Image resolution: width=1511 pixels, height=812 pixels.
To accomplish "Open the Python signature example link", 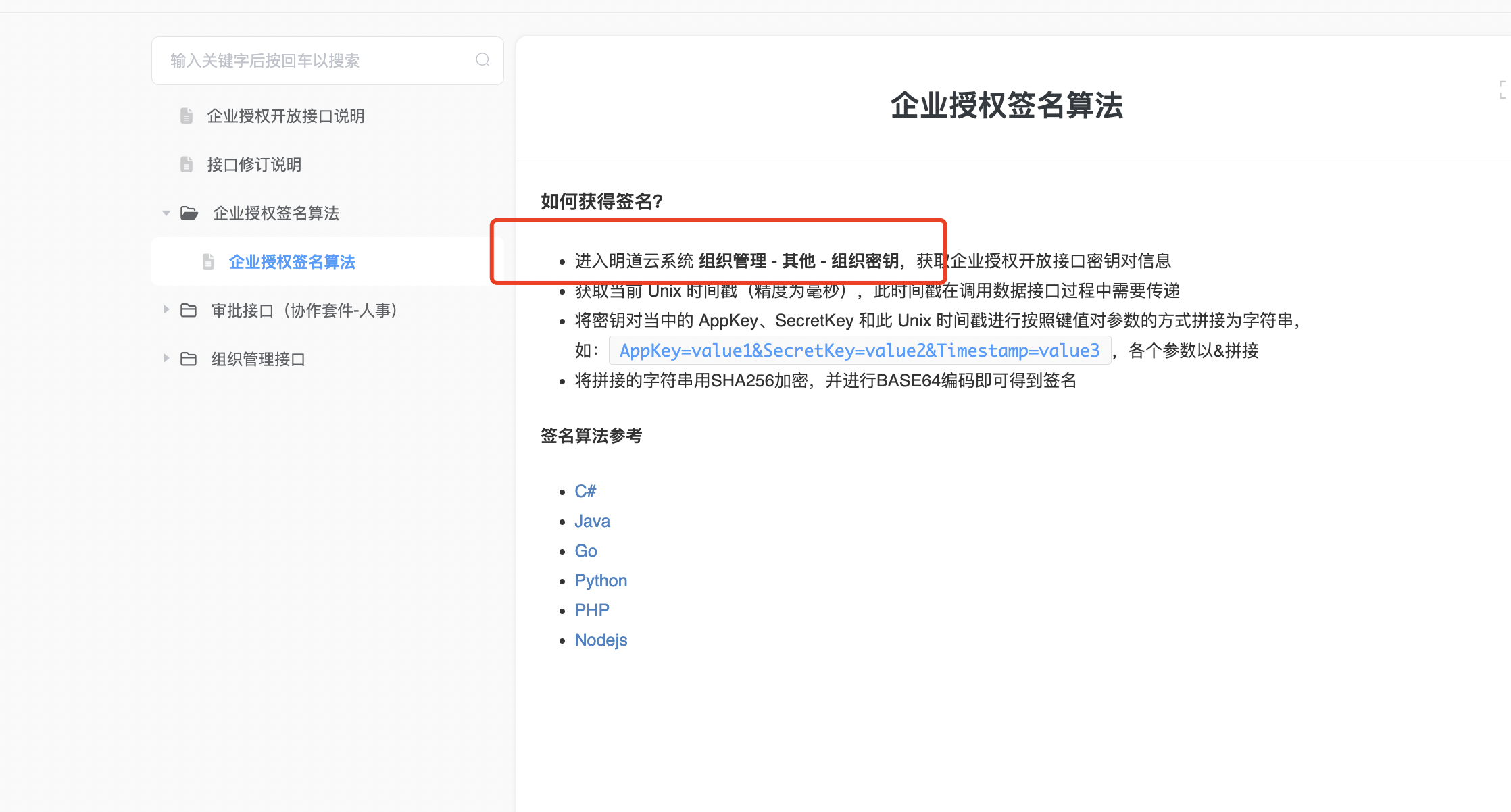I will [601, 580].
